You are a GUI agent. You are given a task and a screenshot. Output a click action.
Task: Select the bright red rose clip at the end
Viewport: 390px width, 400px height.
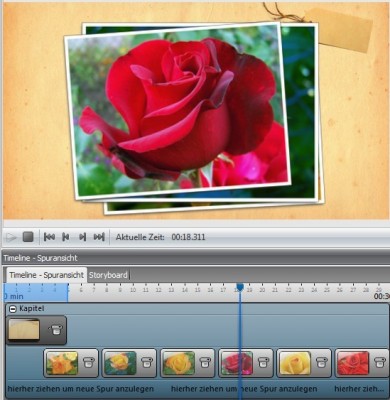tap(353, 363)
